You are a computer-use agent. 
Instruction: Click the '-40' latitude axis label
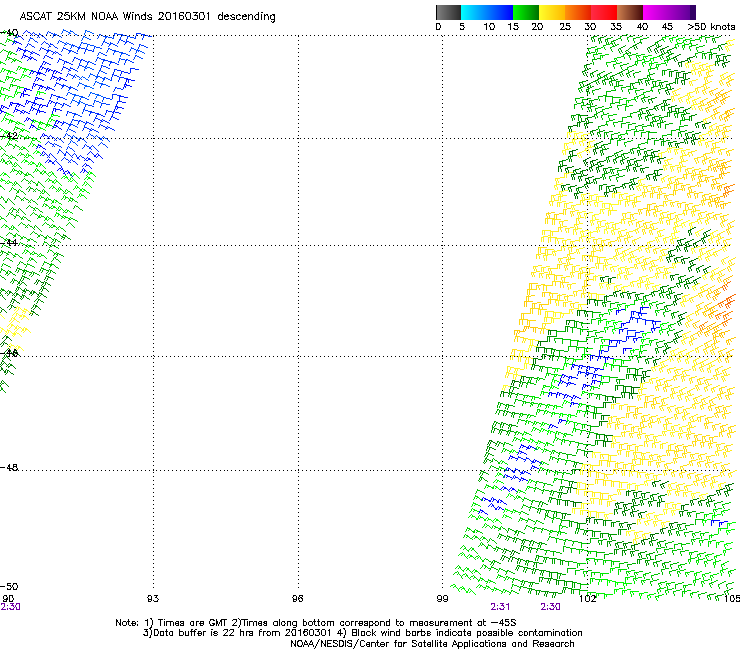coord(9,33)
